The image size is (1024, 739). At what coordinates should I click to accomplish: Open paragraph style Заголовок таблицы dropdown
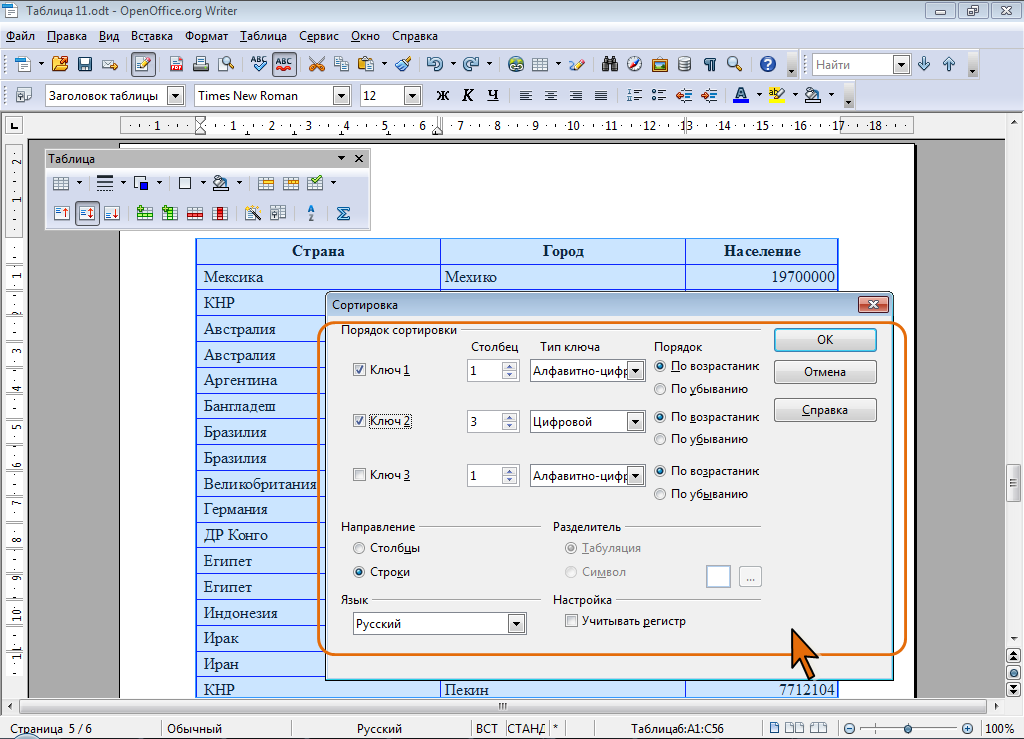(176, 95)
